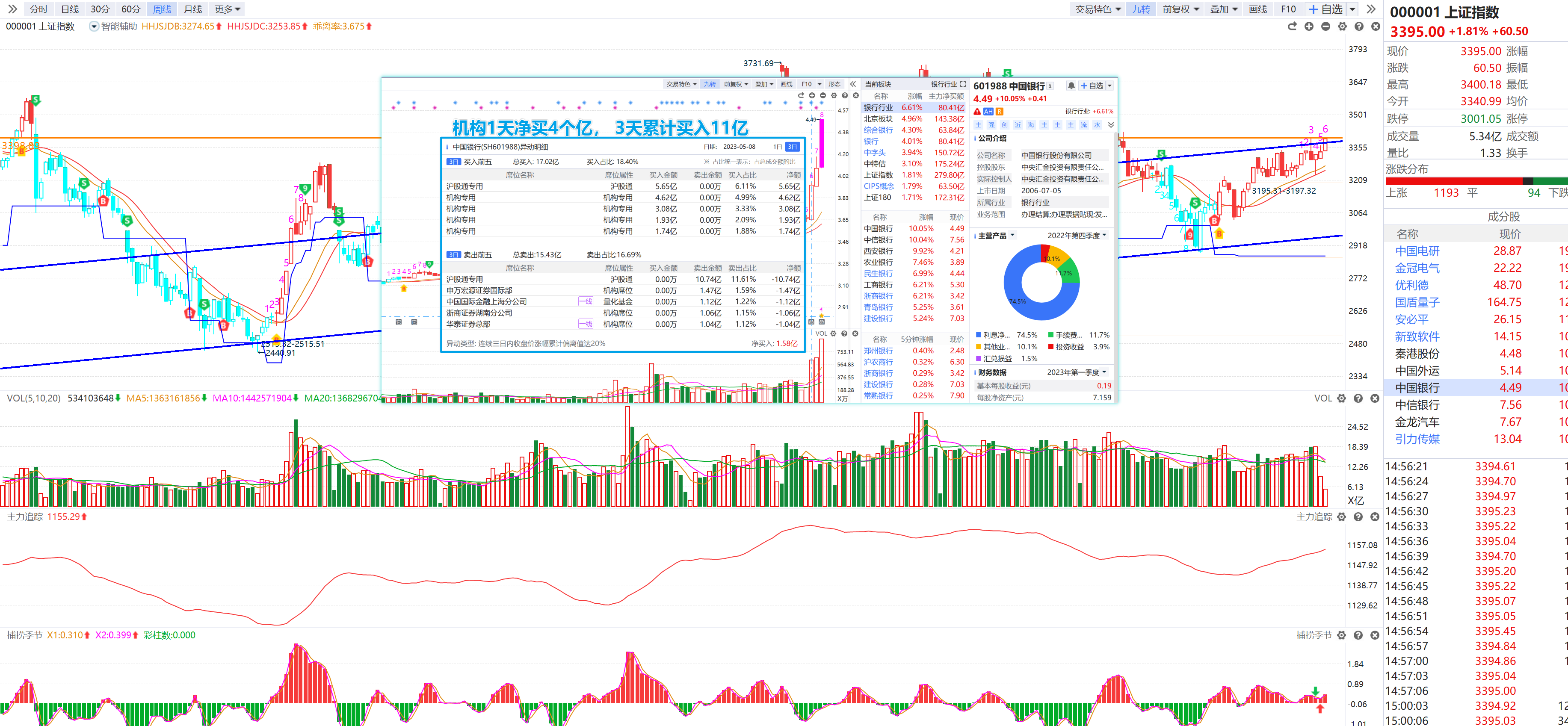This screenshot has height=726, width=1568.
Task: Click the red warning triangle icon
Action: [x=978, y=111]
